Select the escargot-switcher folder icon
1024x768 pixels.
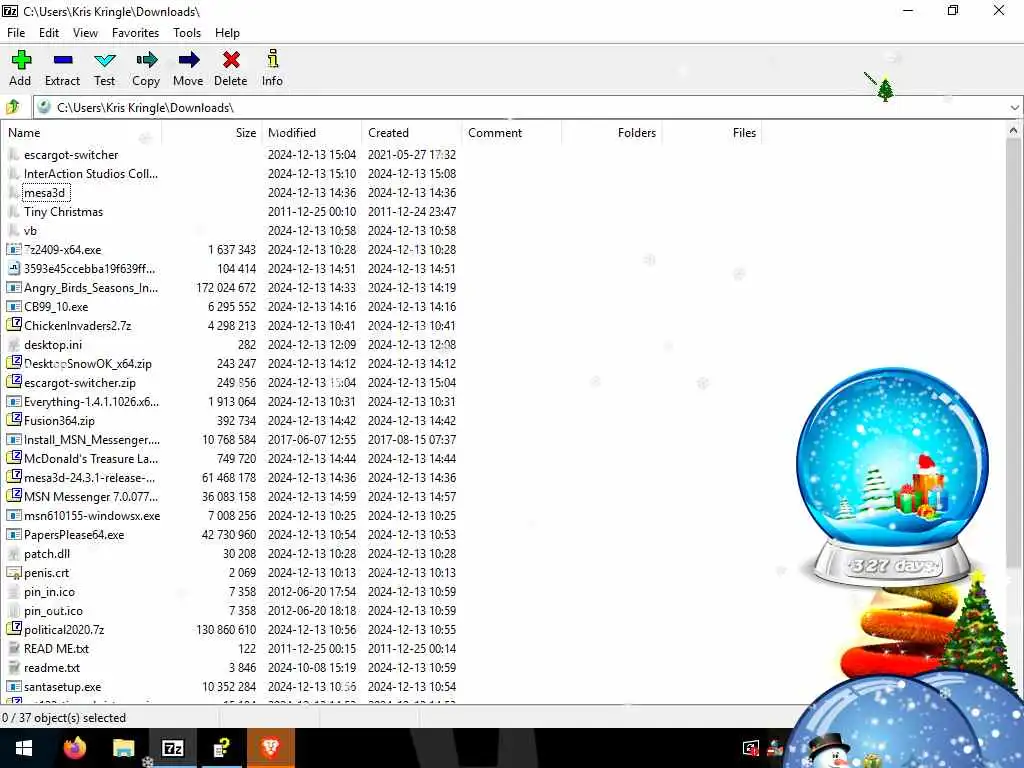click(x=14, y=155)
